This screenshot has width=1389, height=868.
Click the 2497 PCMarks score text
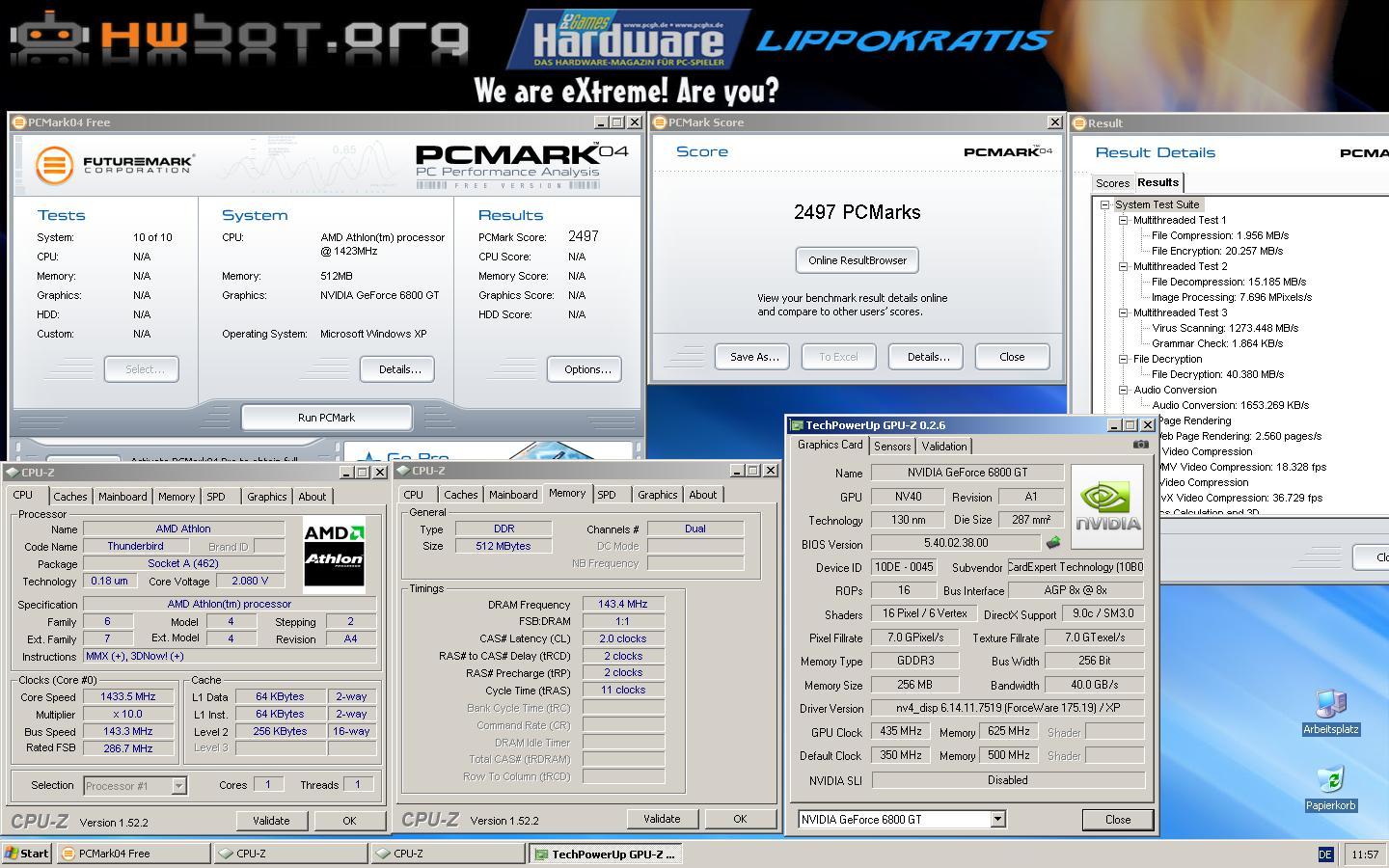858,212
